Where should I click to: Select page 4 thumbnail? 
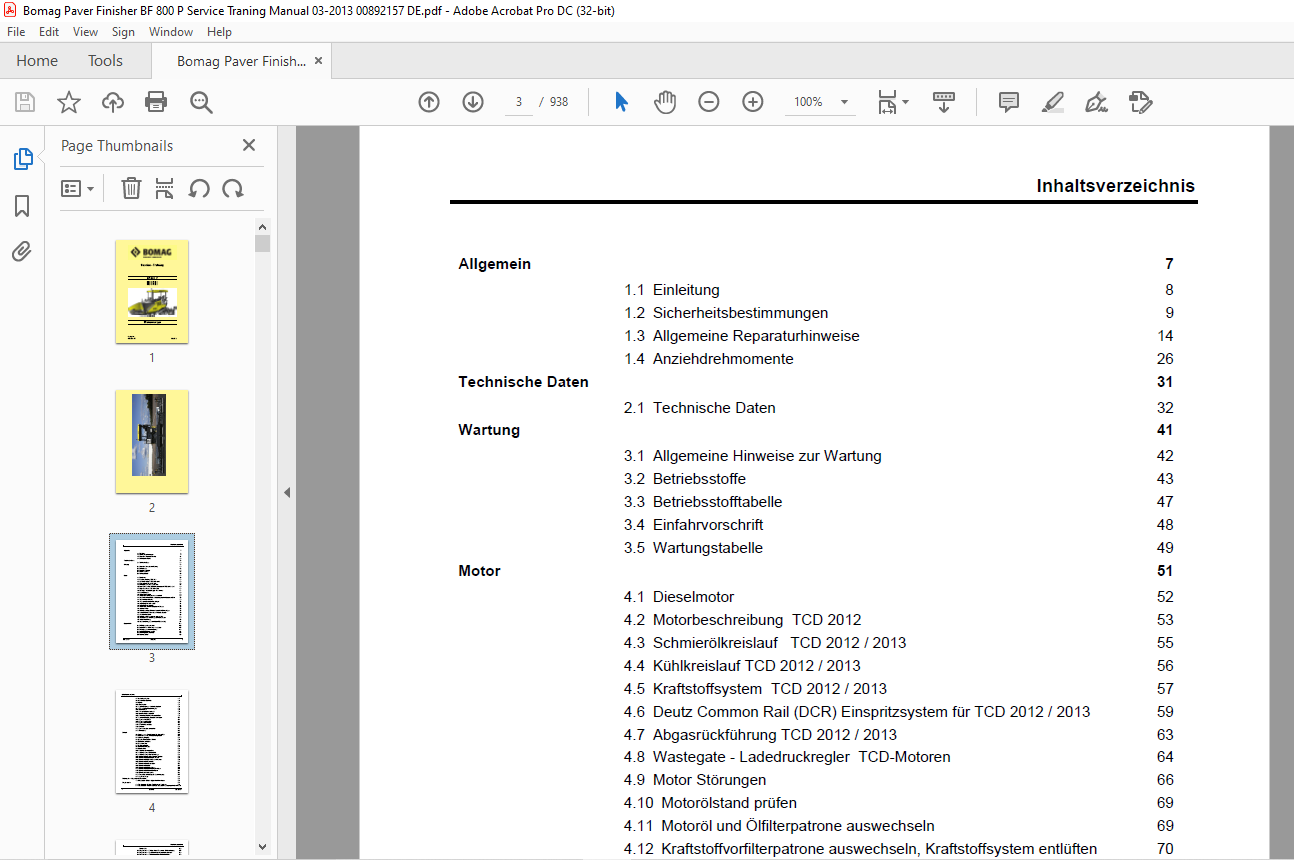[152, 741]
